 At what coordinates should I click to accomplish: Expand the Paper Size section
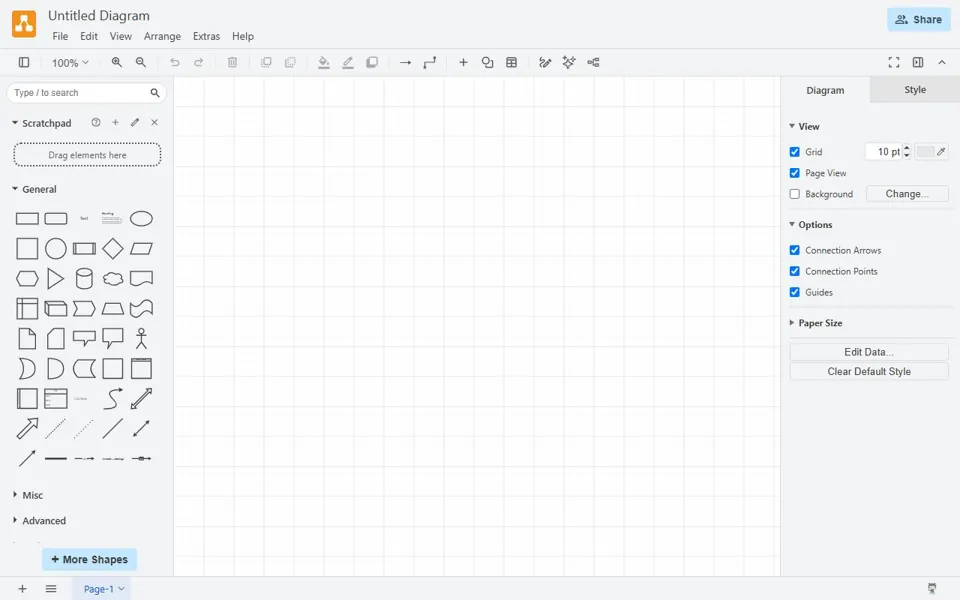point(792,323)
